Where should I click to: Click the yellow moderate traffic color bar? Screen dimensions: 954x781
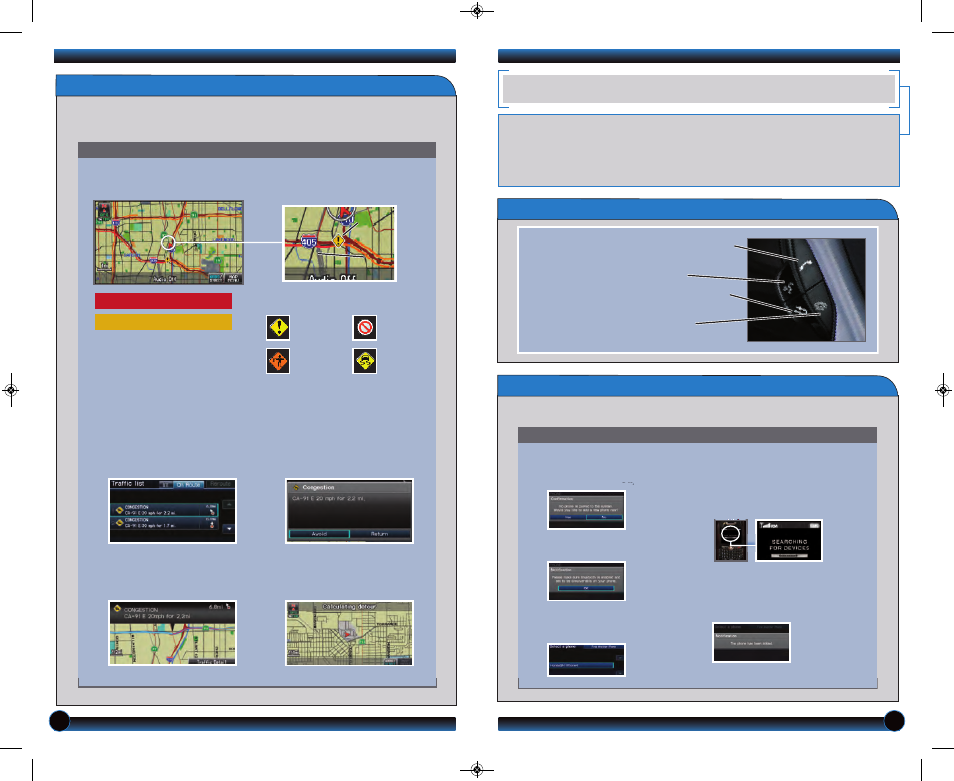[163, 322]
